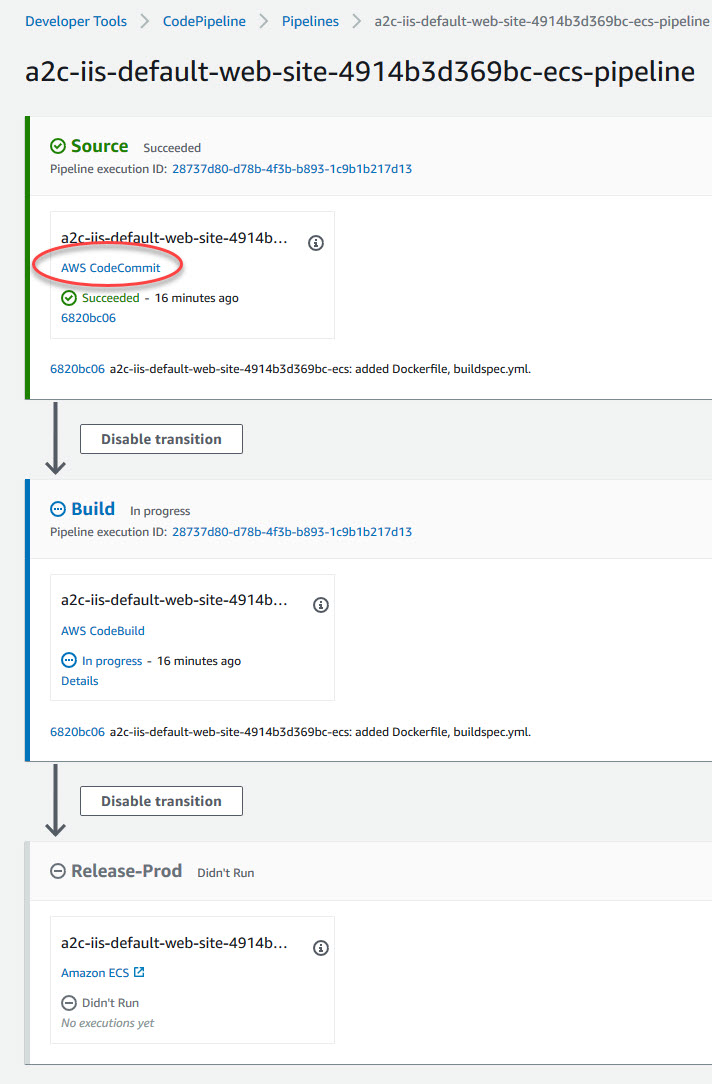This screenshot has width=712, height=1084.
Task: Click 6820bc06 link in Build stage commit message
Action: [x=77, y=731]
